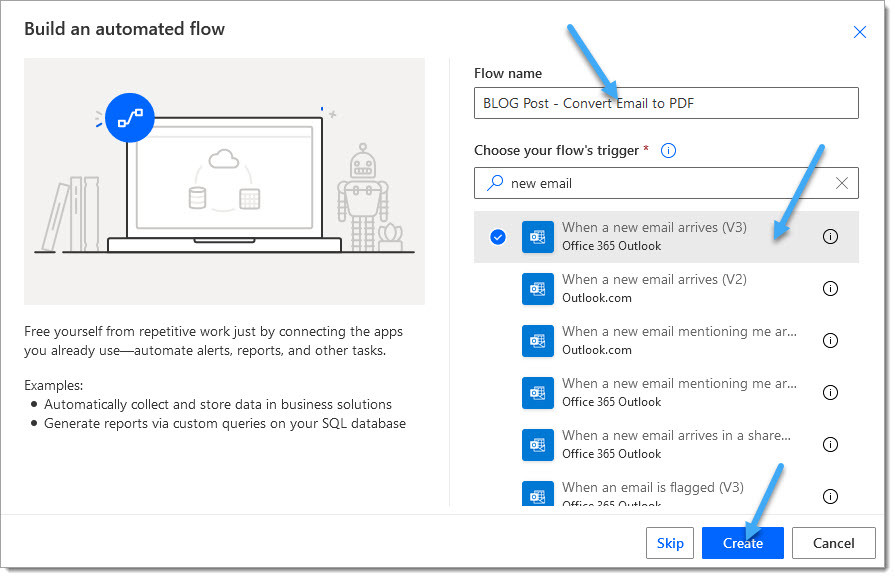Click Cancel to dismiss the dialog
The height and width of the screenshot is (578, 895).
[833, 543]
